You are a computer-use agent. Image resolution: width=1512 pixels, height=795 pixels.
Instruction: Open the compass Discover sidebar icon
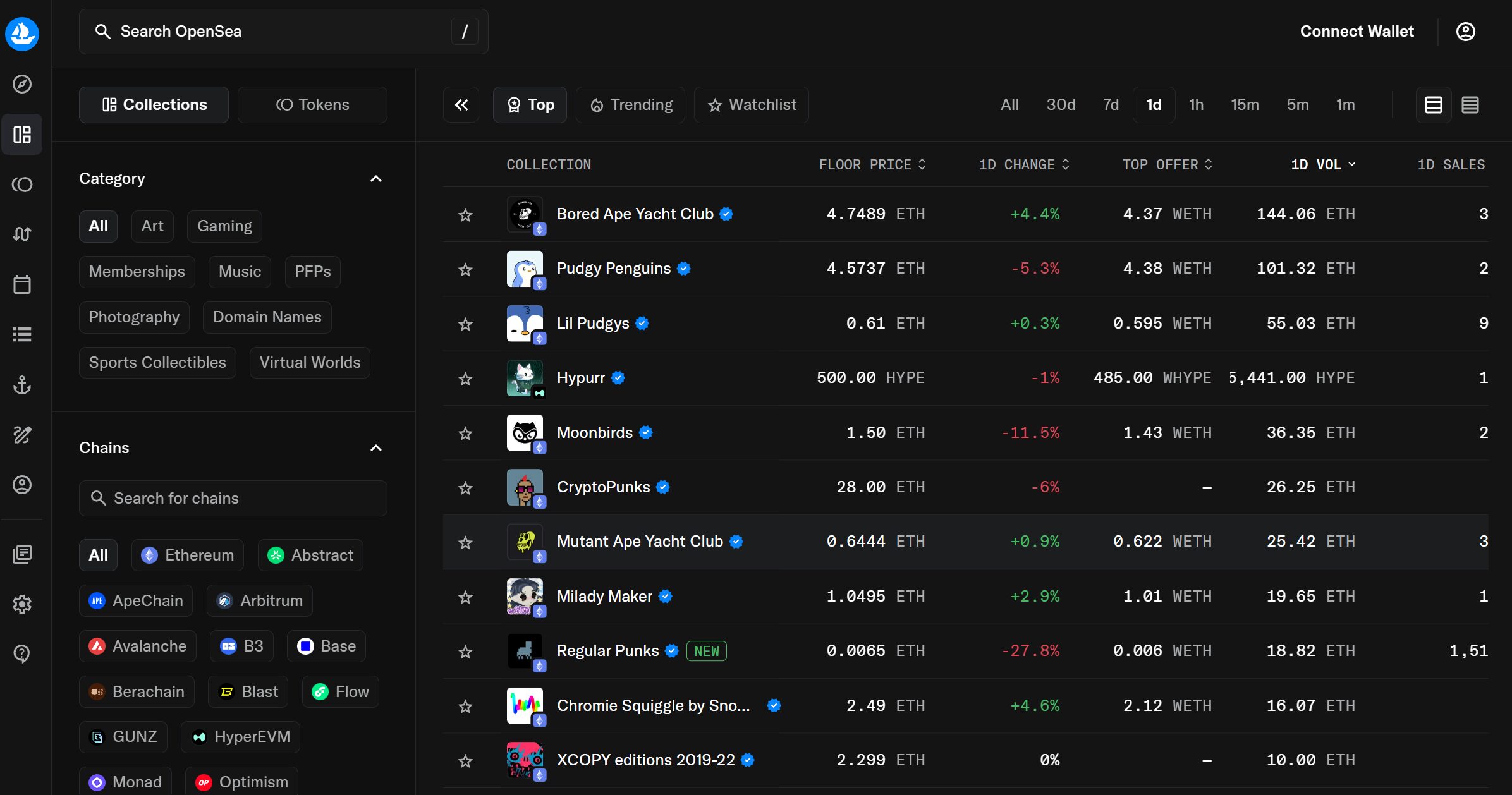point(22,84)
